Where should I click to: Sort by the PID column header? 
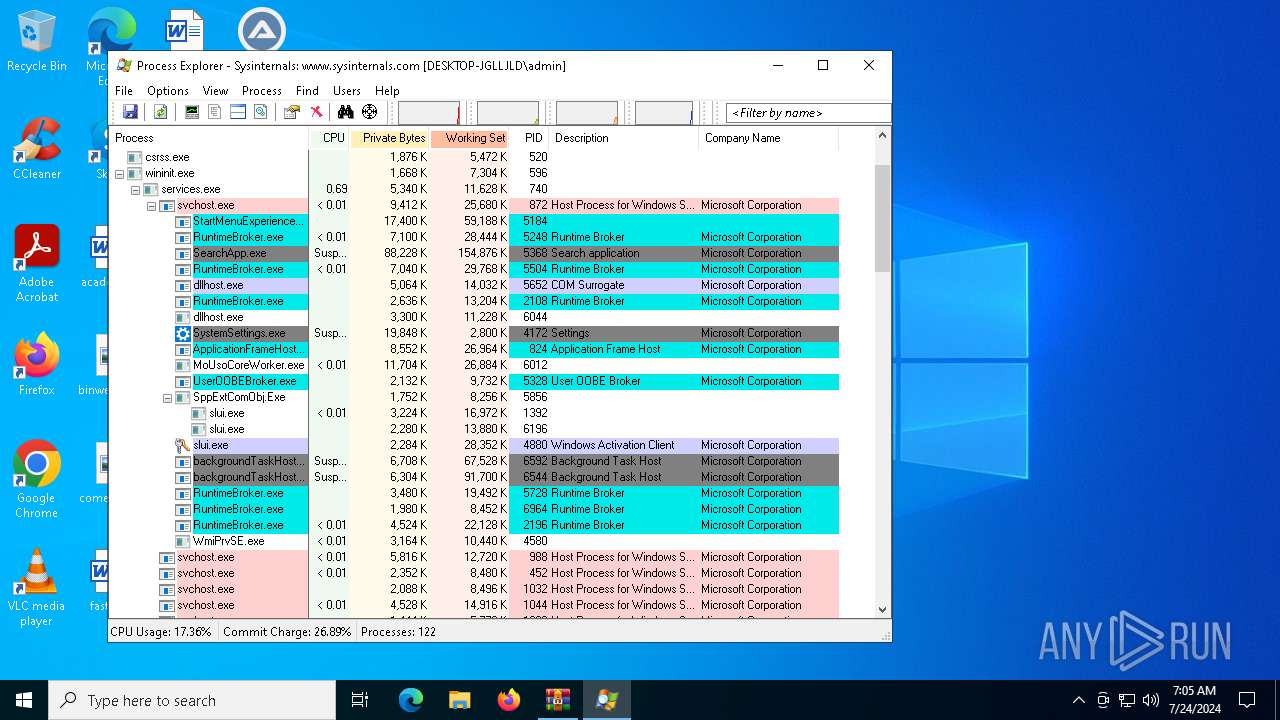530,138
